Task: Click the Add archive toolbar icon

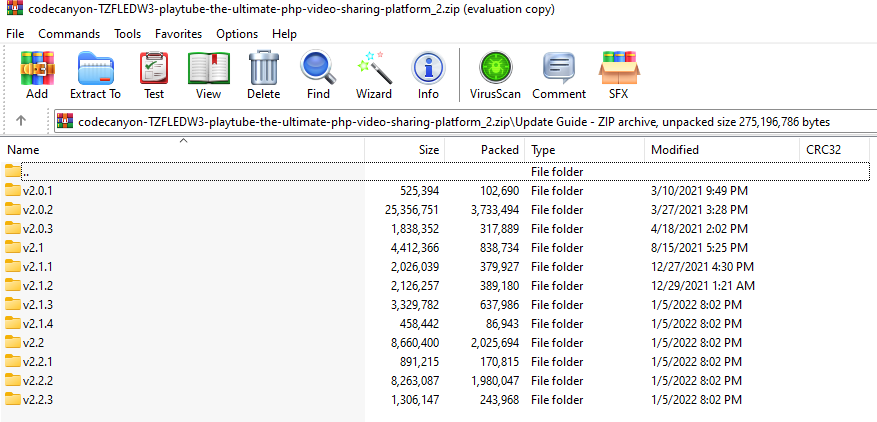Action: [37, 75]
